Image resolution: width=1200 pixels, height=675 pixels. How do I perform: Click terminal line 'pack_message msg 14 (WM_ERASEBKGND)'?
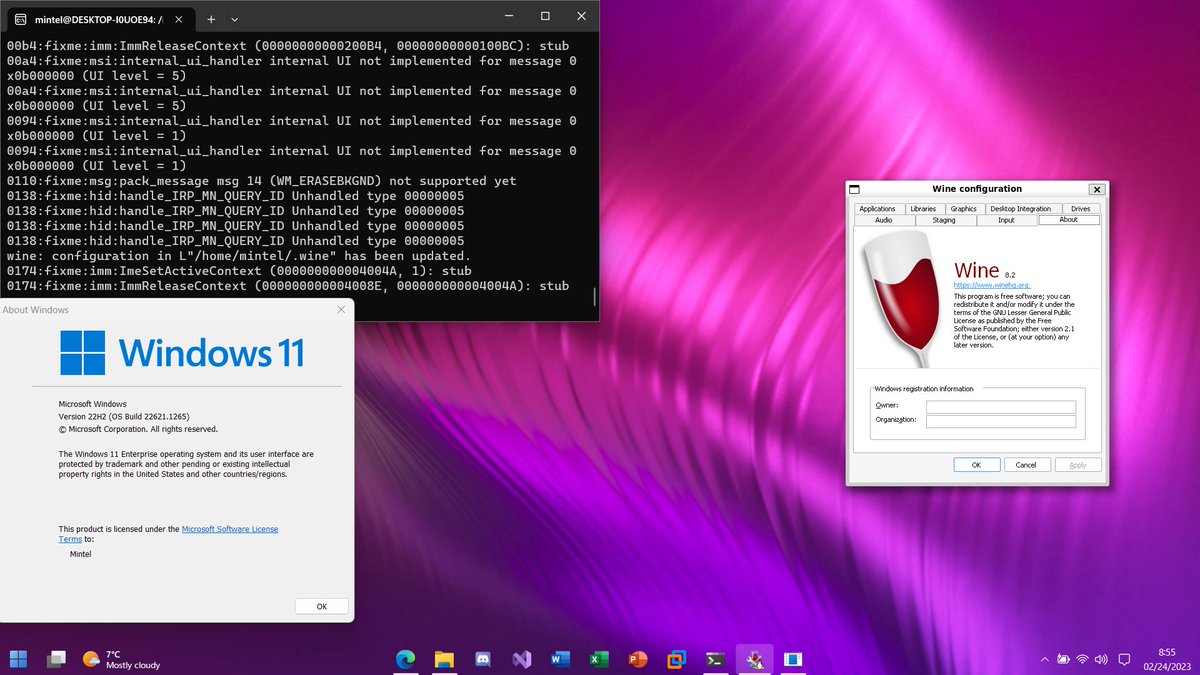[262, 181]
